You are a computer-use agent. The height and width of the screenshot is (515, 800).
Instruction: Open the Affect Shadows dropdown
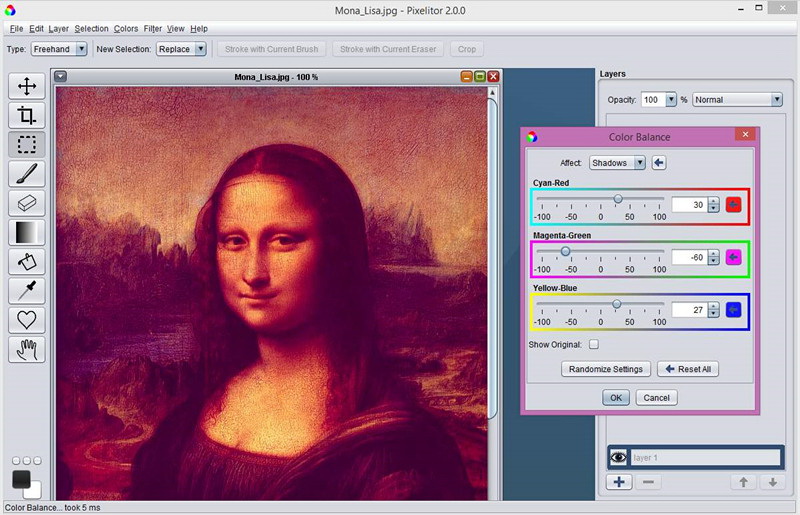coord(615,163)
